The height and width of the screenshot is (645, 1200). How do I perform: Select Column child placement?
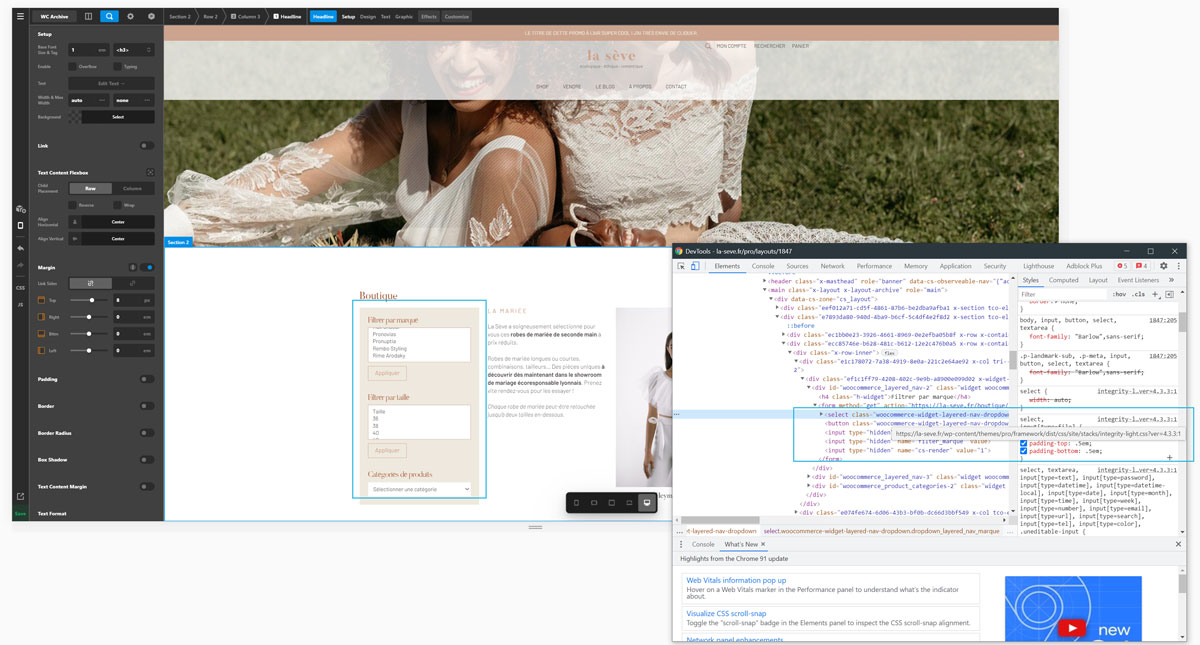click(133, 188)
